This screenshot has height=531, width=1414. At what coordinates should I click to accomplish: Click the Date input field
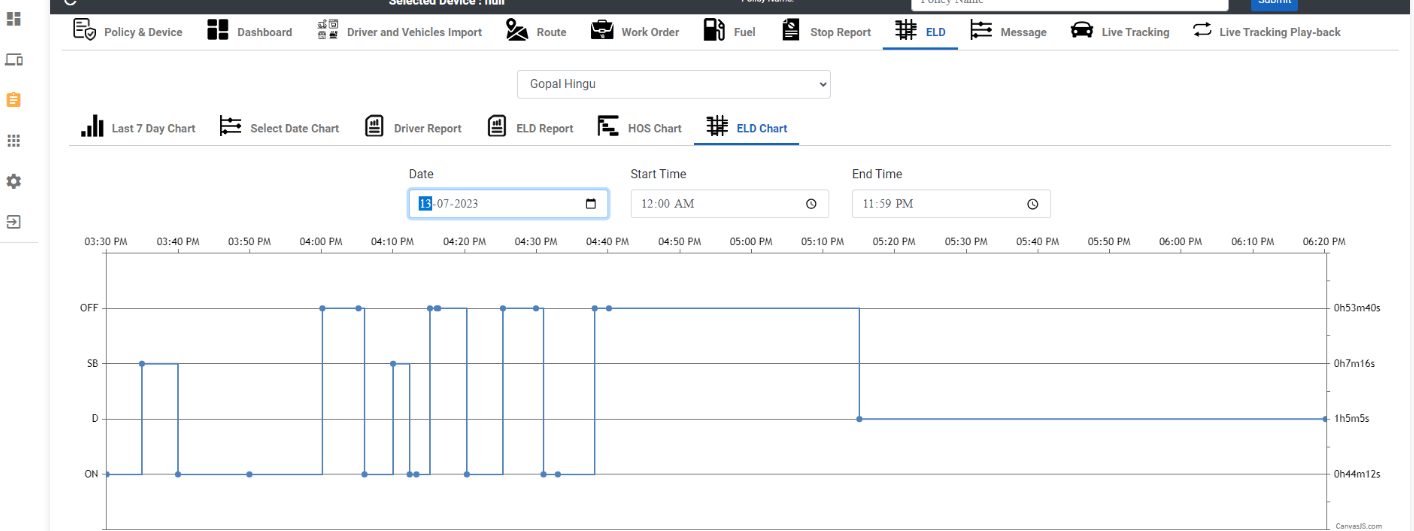pyautogui.click(x=508, y=204)
